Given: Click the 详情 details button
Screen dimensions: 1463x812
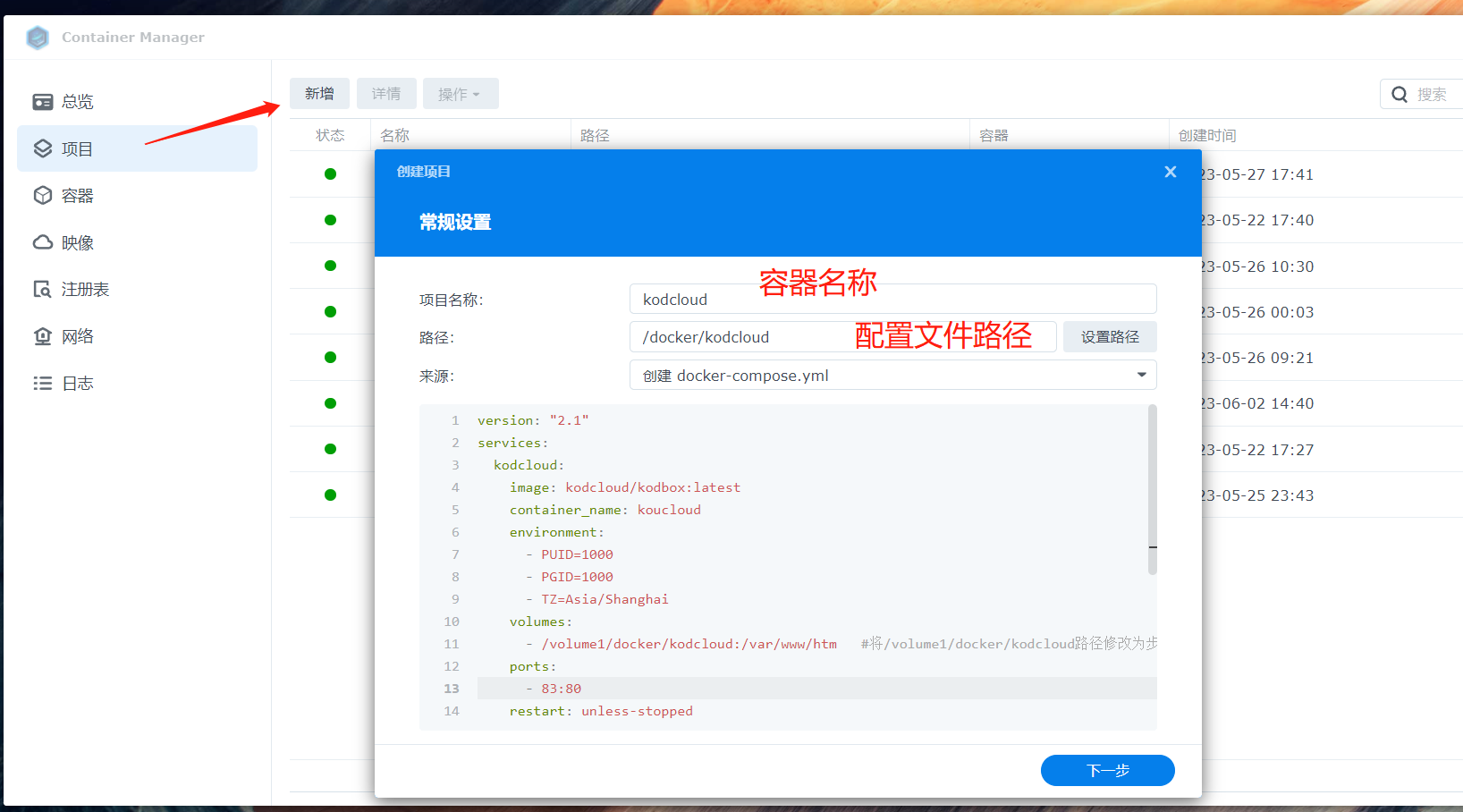Looking at the screenshot, I should coord(386,93).
